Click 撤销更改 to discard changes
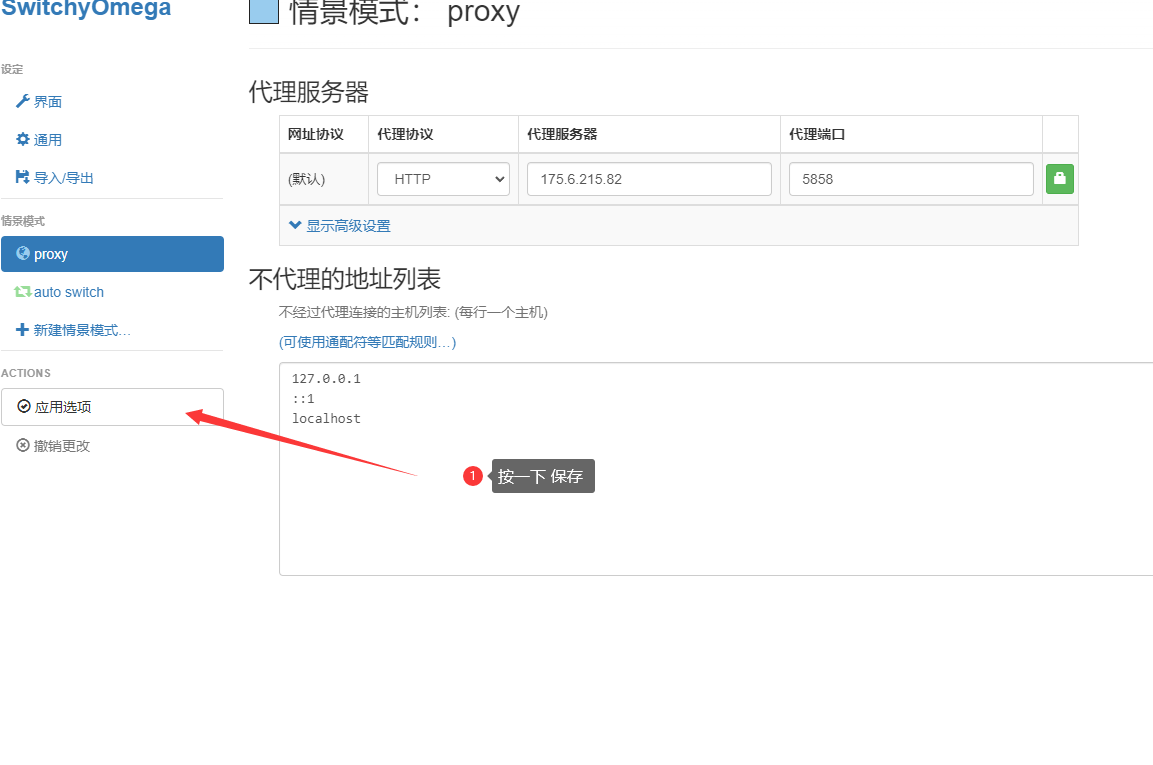Viewport: 1153px width, 765px height. pyautogui.click(x=54, y=446)
